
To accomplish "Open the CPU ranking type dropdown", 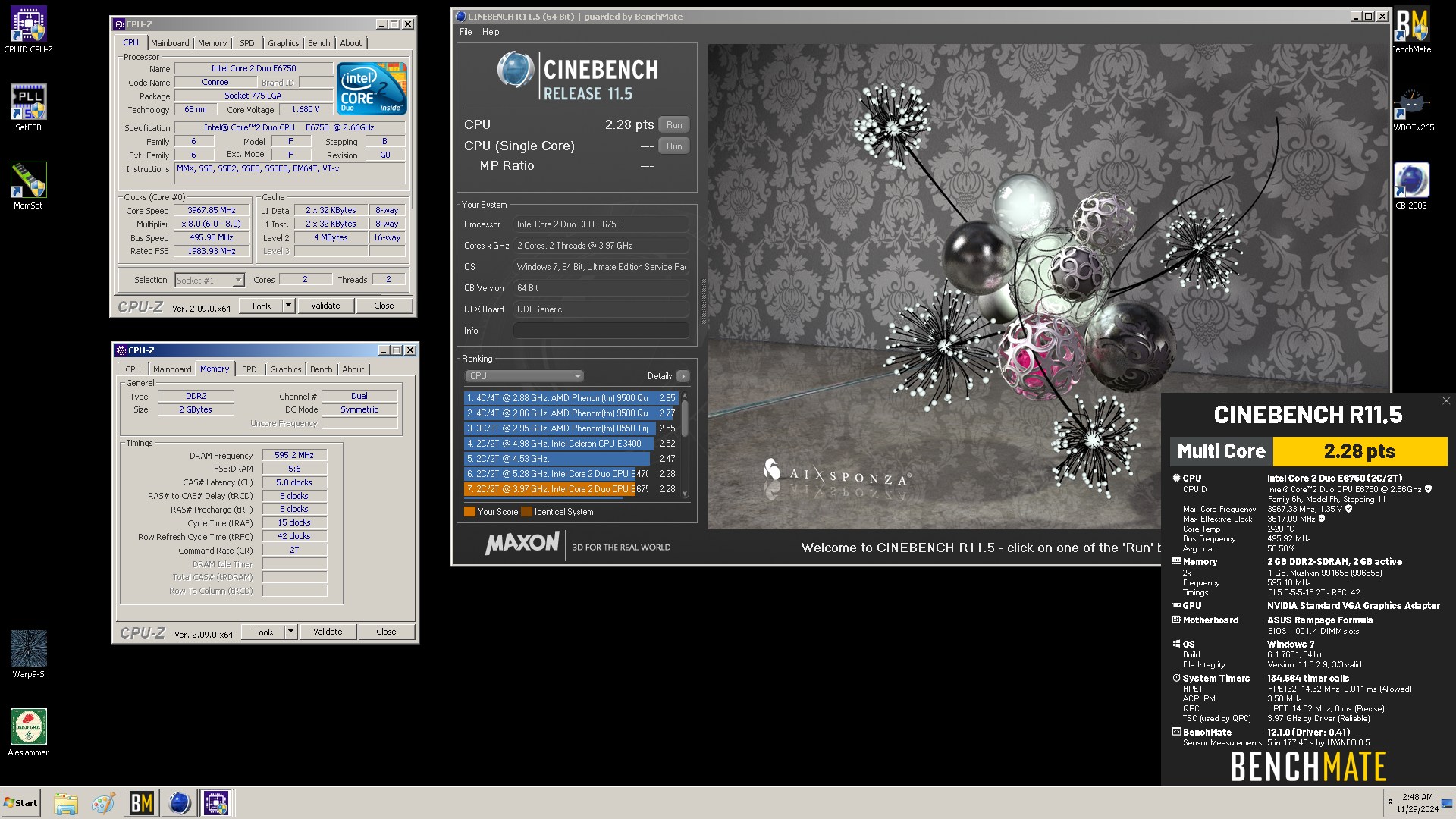I will [524, 376].
